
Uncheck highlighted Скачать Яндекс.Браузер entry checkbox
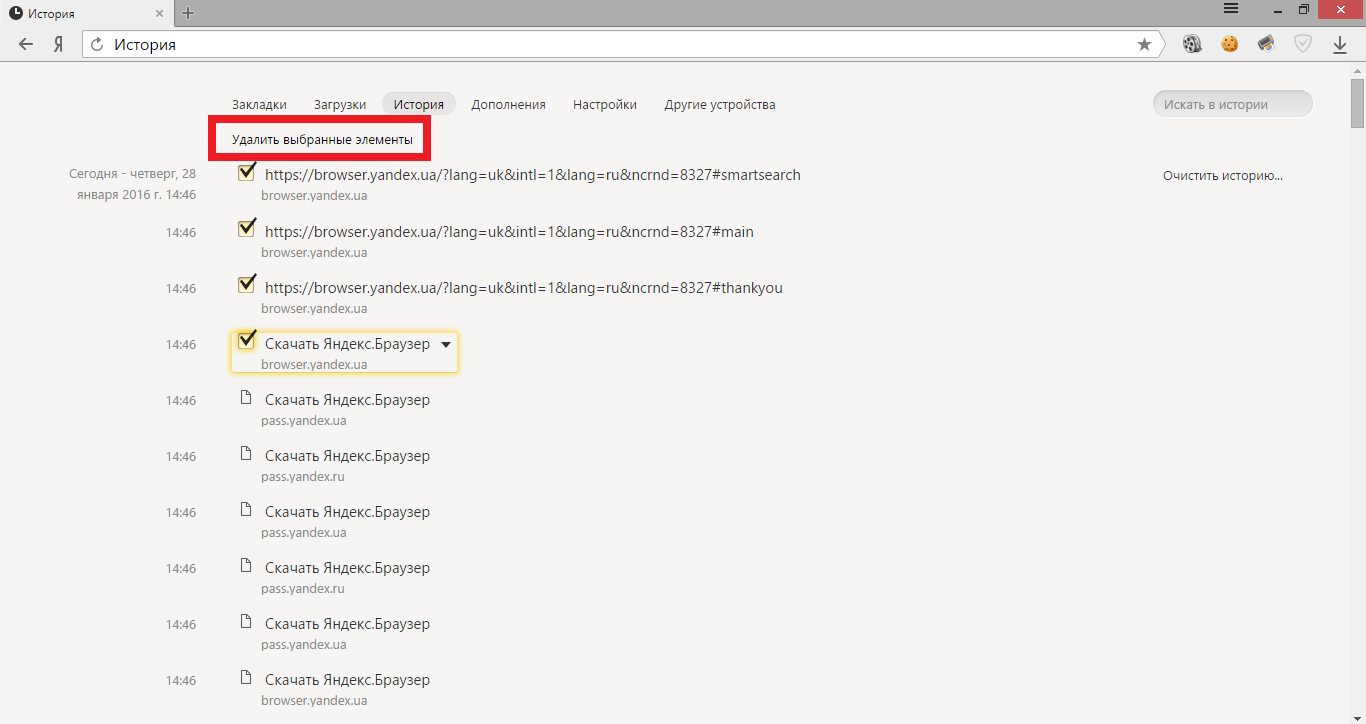pyautogui.click(x=246, y=341)
